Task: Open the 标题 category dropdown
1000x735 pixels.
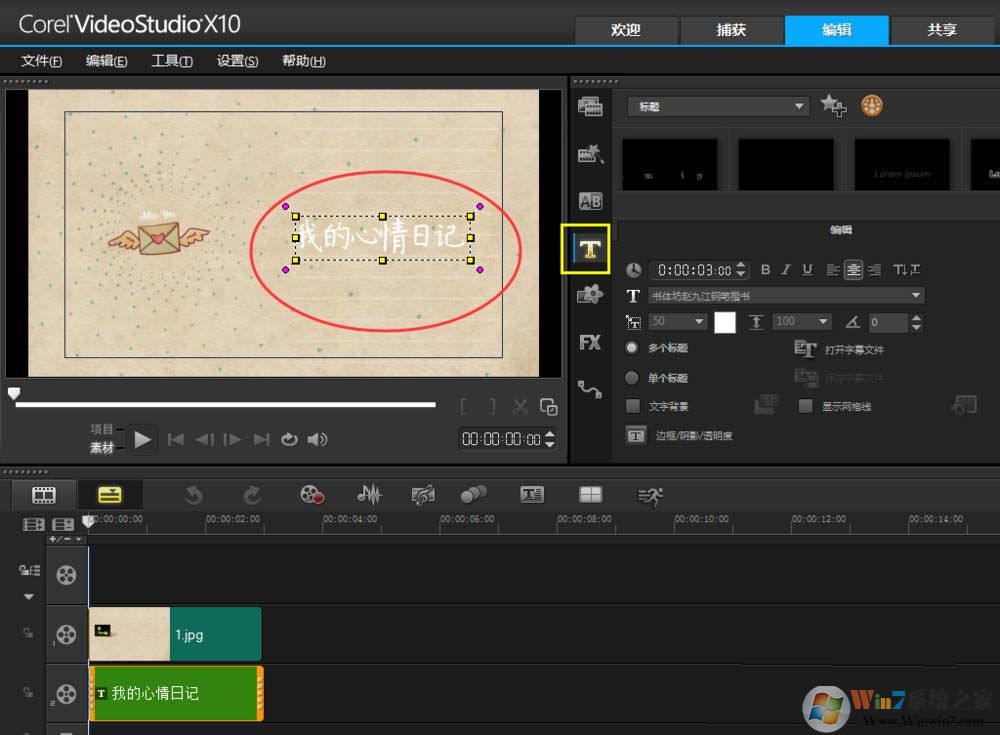Action: click(799, 106)
